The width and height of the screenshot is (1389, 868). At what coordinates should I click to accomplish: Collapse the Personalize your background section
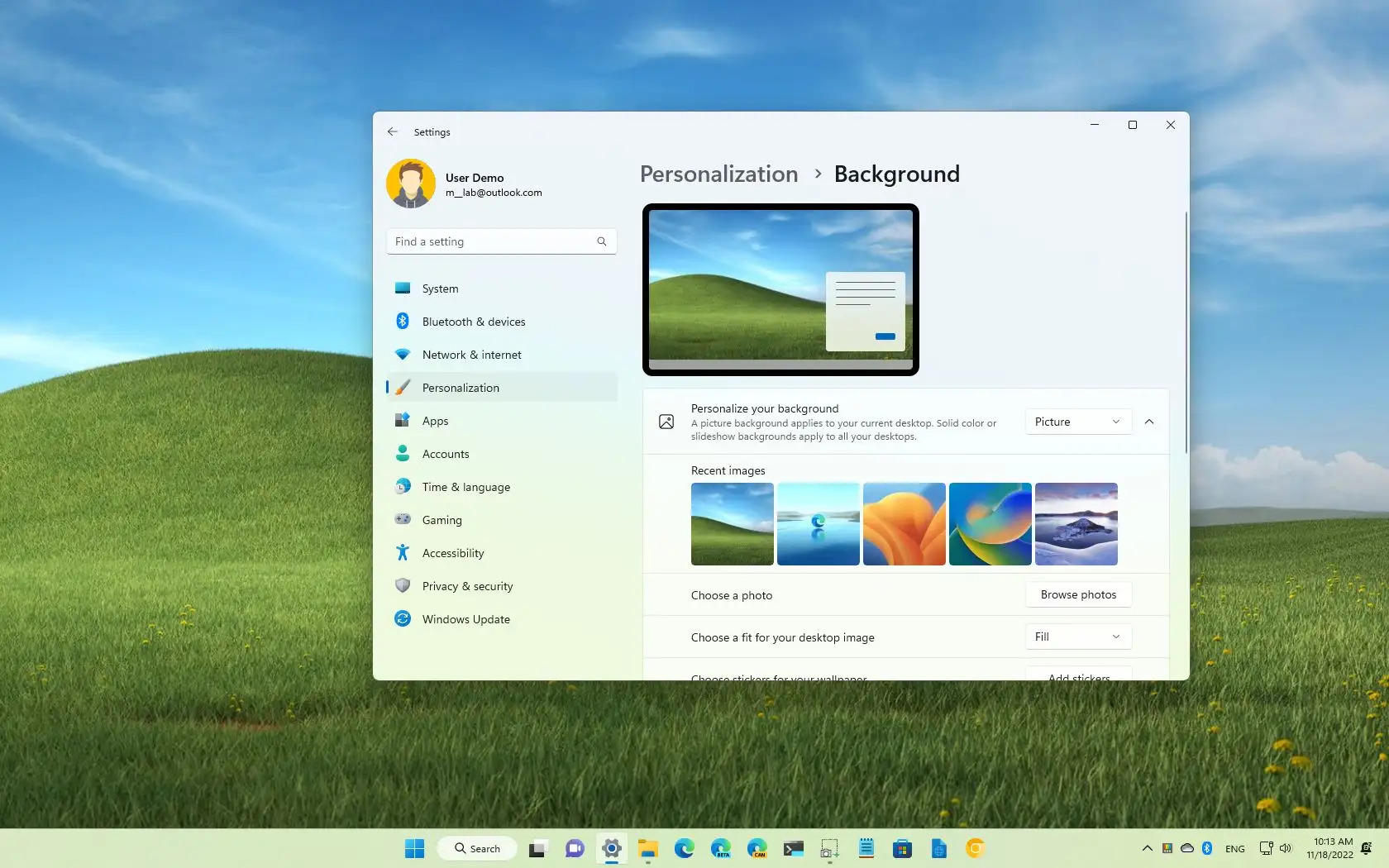coord(1149,422)
